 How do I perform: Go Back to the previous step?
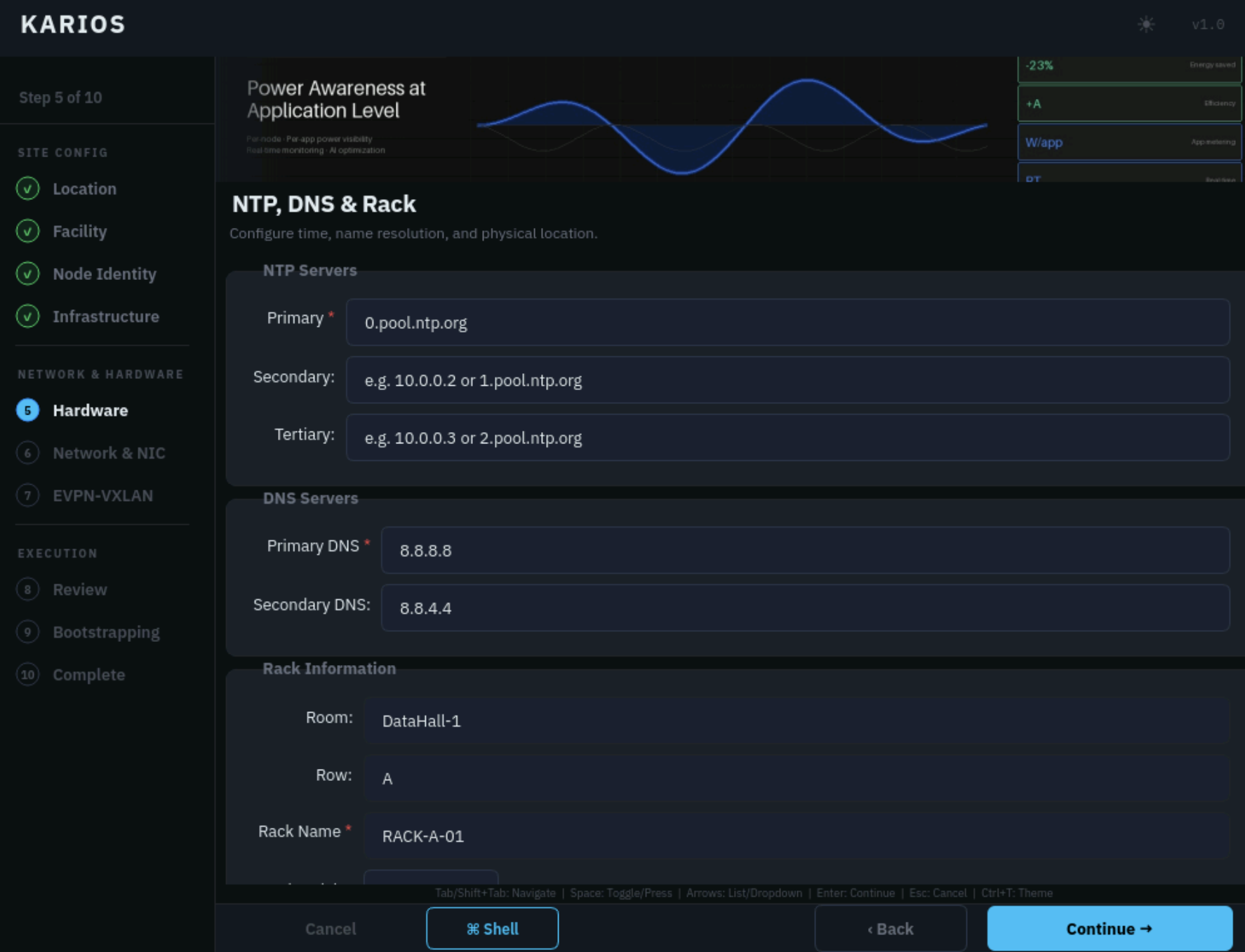click(891, 929)
